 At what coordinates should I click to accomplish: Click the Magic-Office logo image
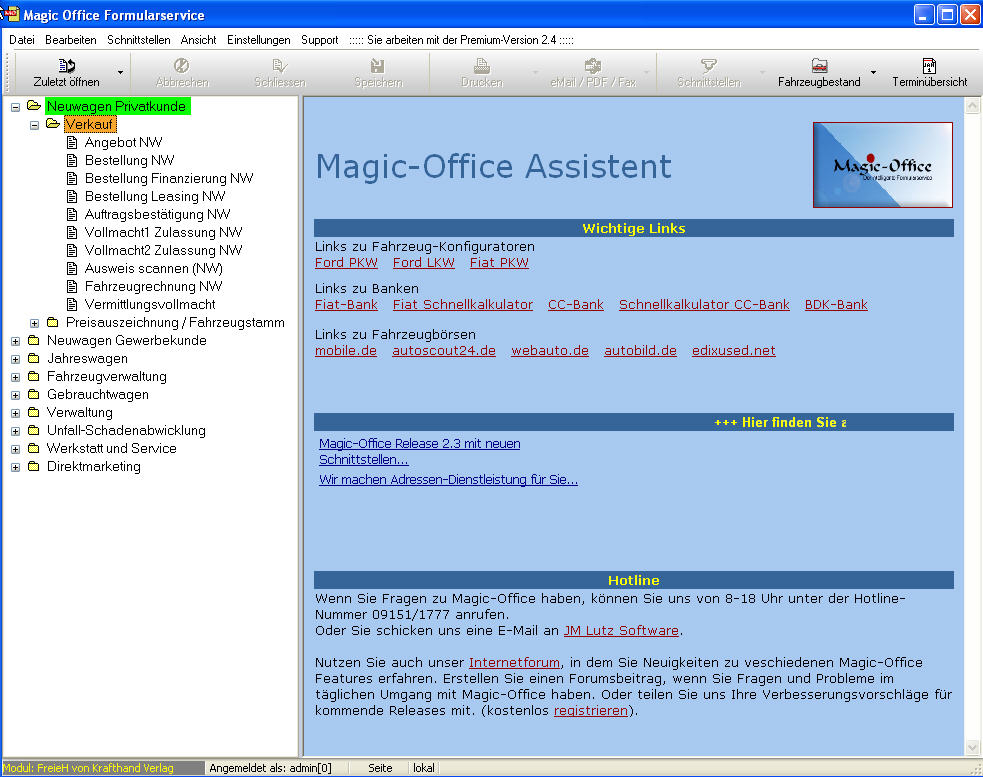tap(883, 165)
